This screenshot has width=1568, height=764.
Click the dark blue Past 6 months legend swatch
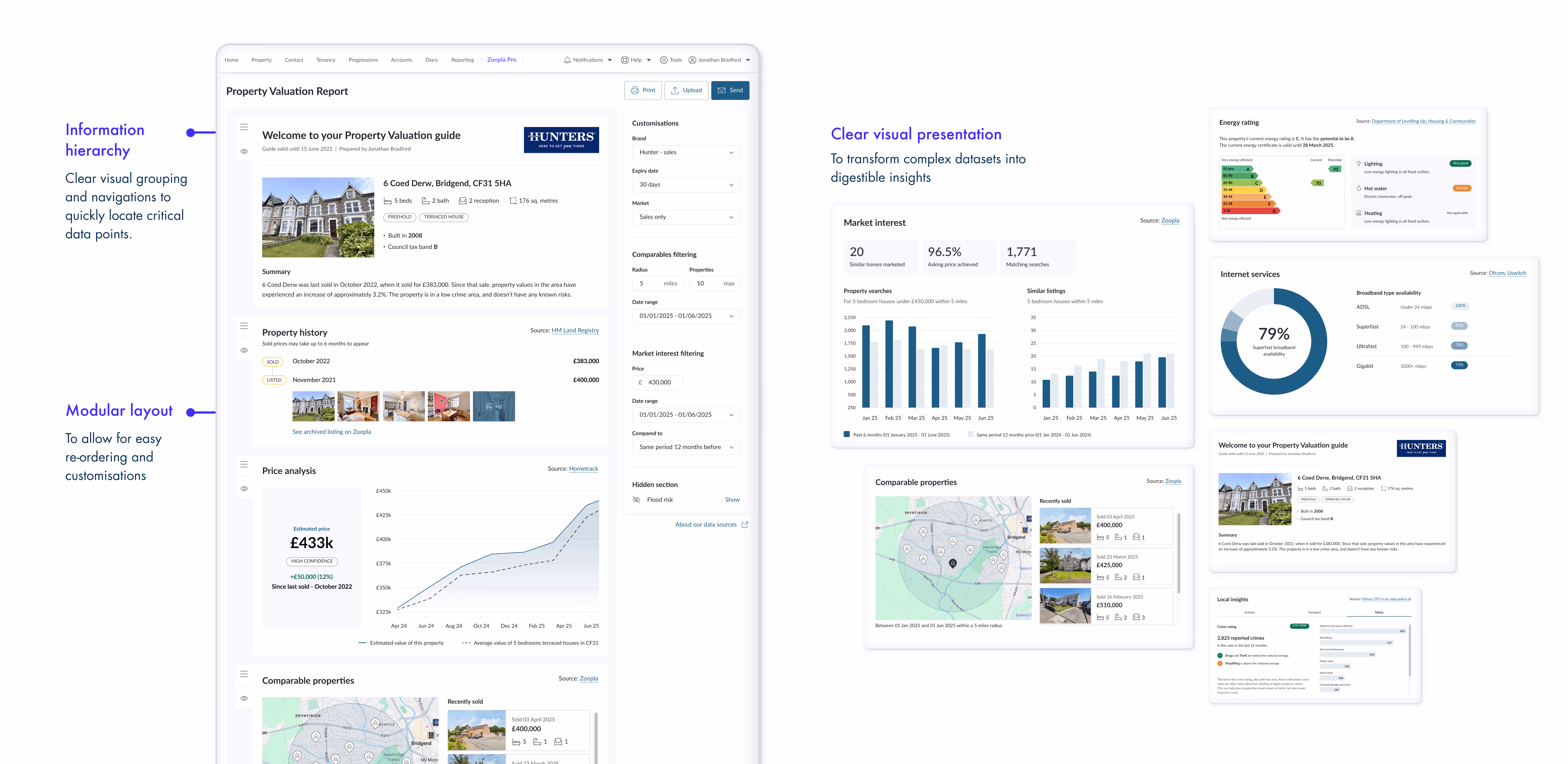tap(847, 434)
